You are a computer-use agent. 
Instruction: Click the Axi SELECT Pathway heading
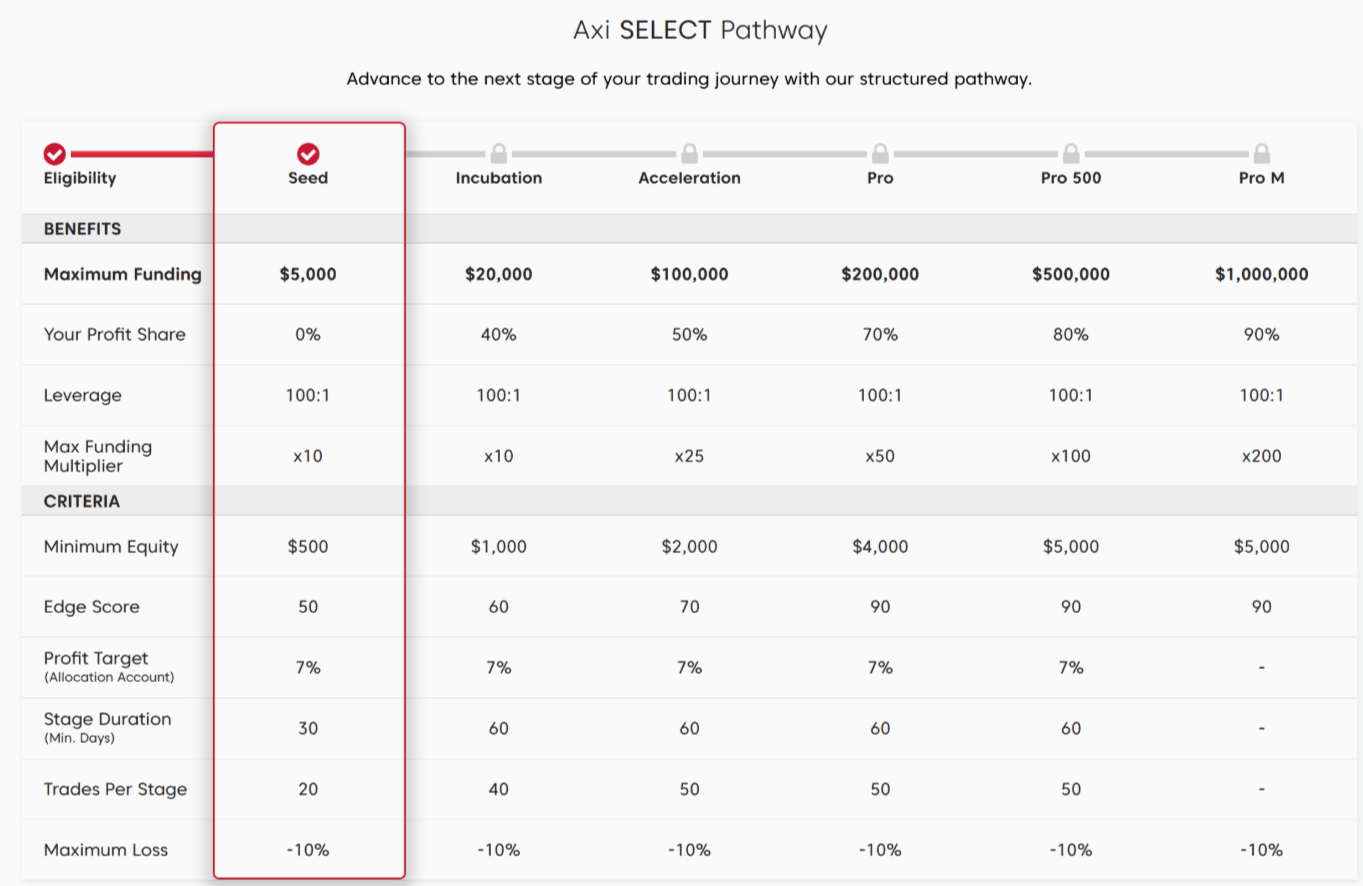[x=700, y=30]
